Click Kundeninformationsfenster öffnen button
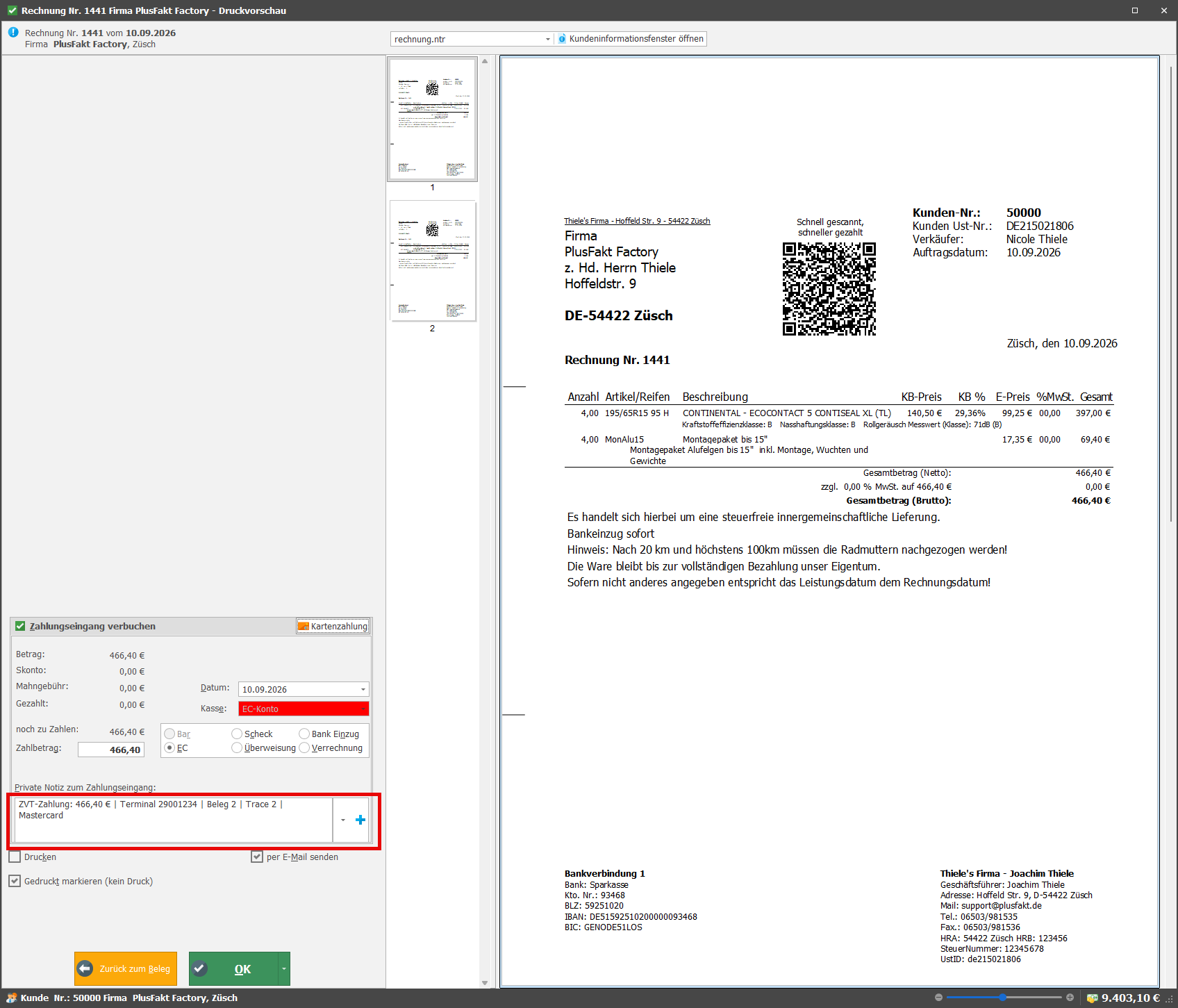This screenshot has height=1008, width=1178. pos(631,39)
